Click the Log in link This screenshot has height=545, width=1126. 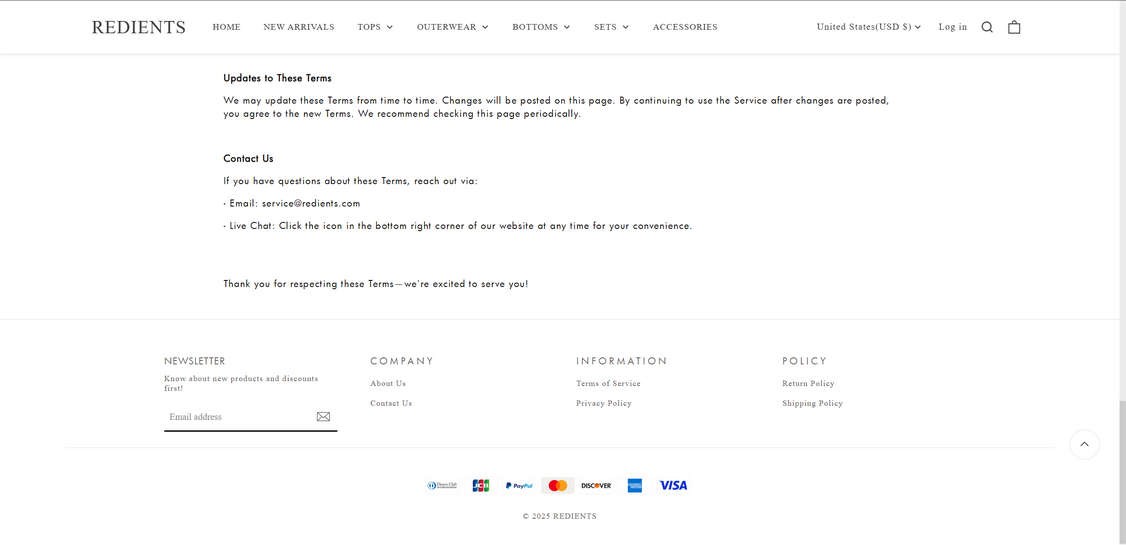pos(952,27)
